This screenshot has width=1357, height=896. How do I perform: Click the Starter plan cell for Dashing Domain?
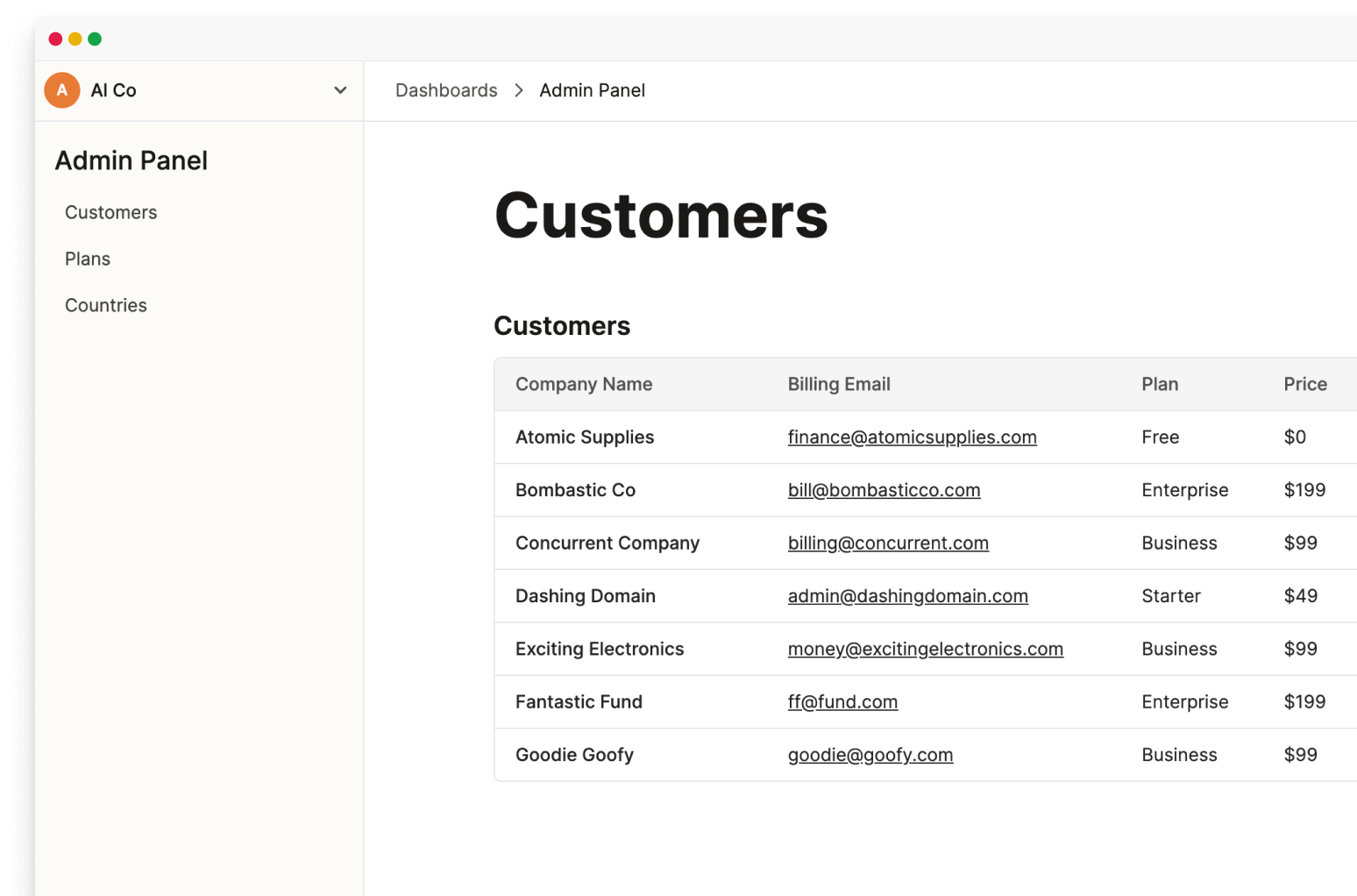click(x=1170, y=596)
